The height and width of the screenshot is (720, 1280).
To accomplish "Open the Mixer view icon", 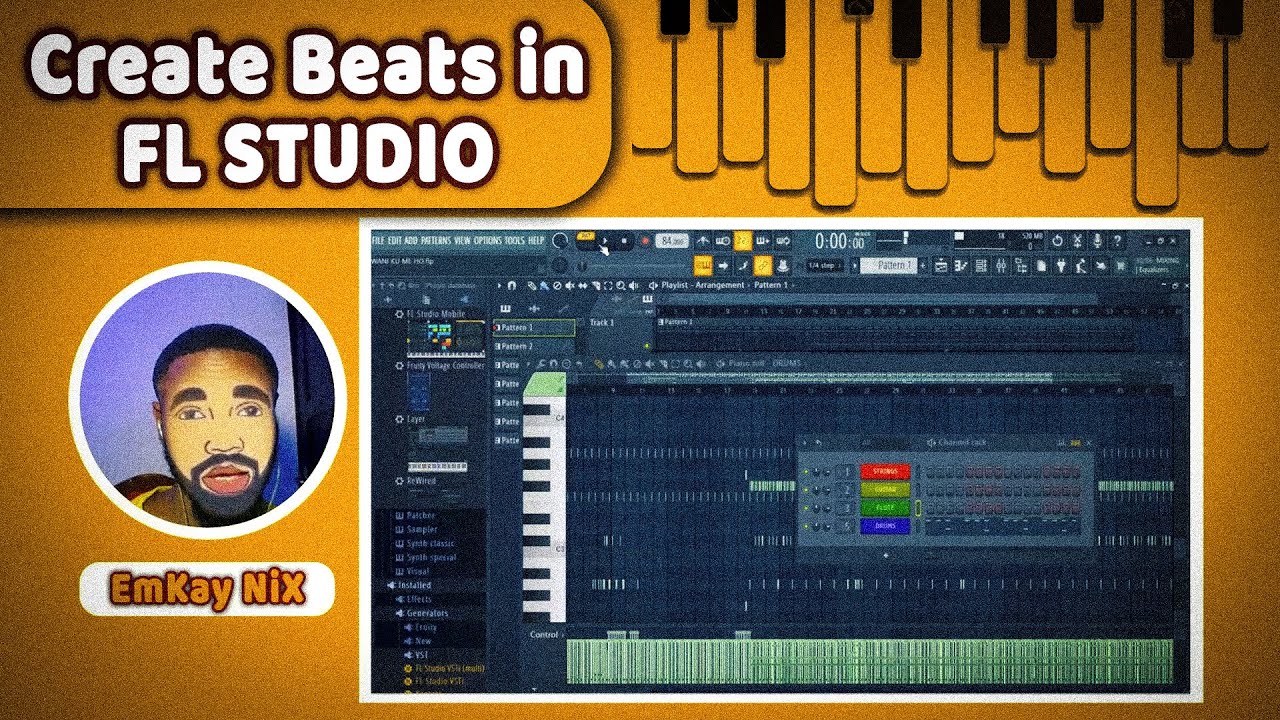I will pyautogui.click(x=1001, y=266).
